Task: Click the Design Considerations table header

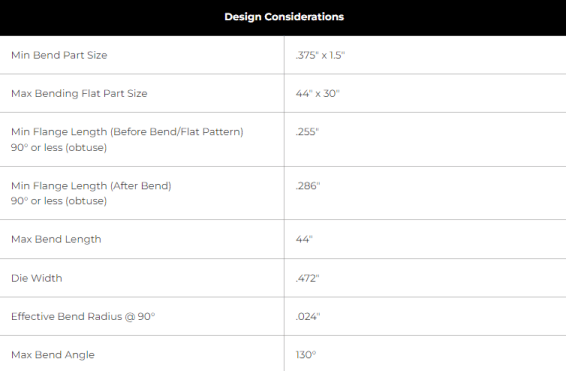Action: (284, 17)
